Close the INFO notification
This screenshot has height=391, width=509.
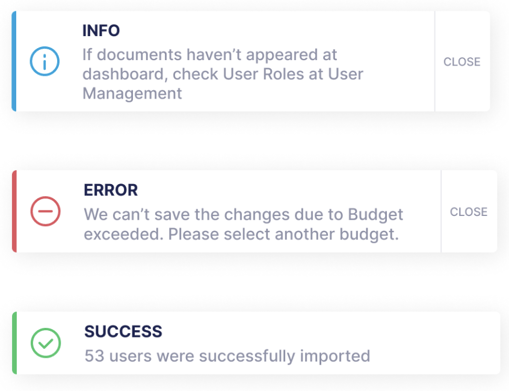click(x=462, y=62)
